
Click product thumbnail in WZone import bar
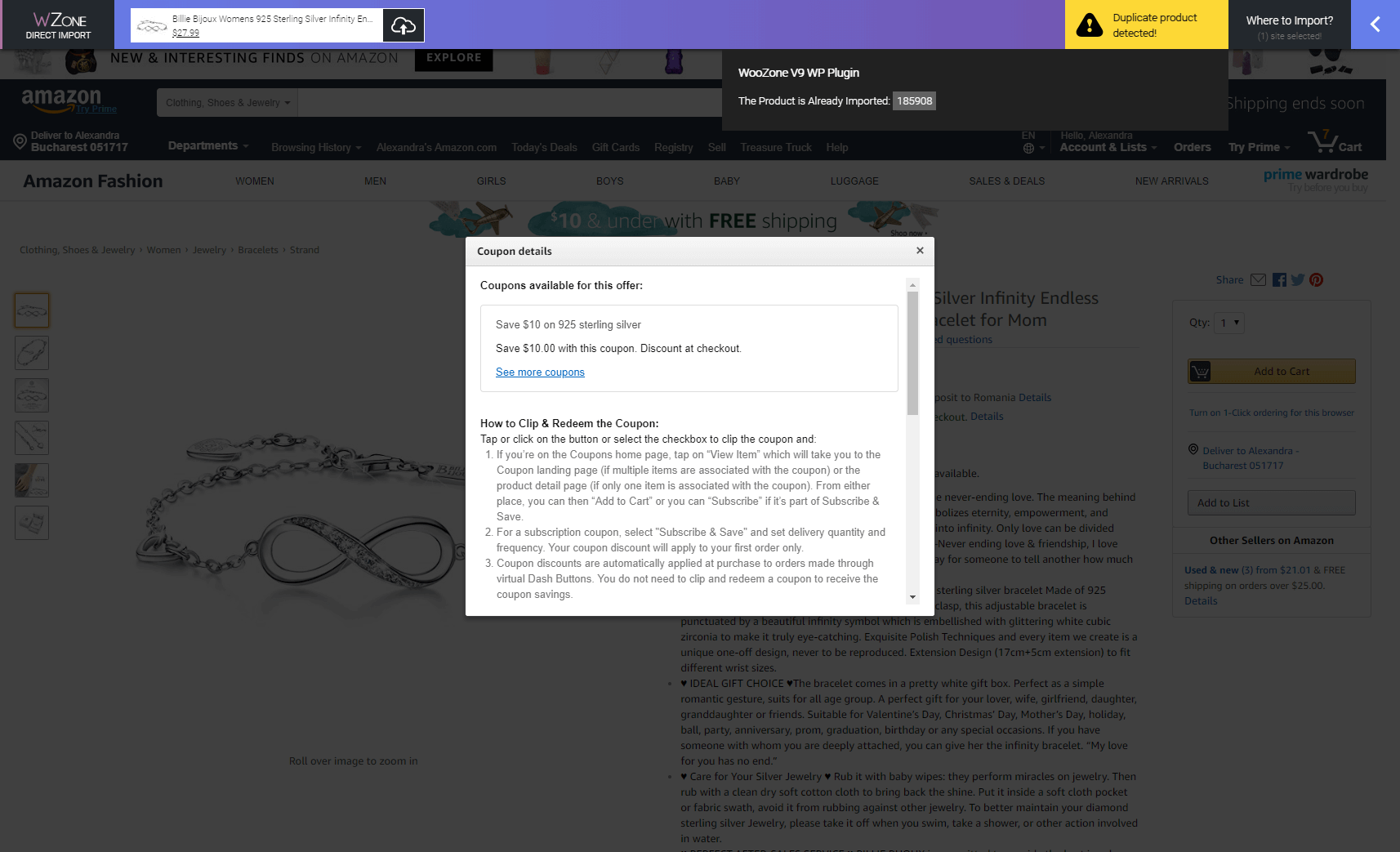pos(152,25)
